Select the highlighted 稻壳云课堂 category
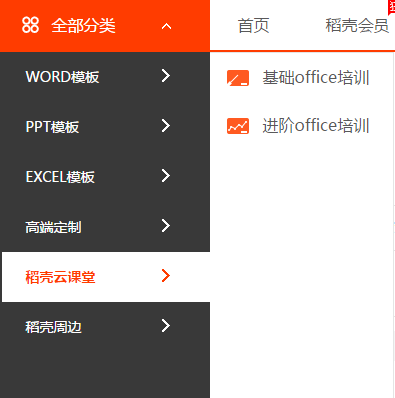 click(106, 277)
